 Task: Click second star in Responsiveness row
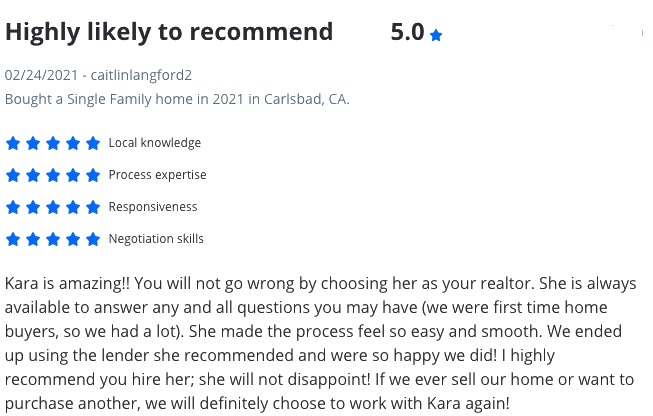point(33,207)
